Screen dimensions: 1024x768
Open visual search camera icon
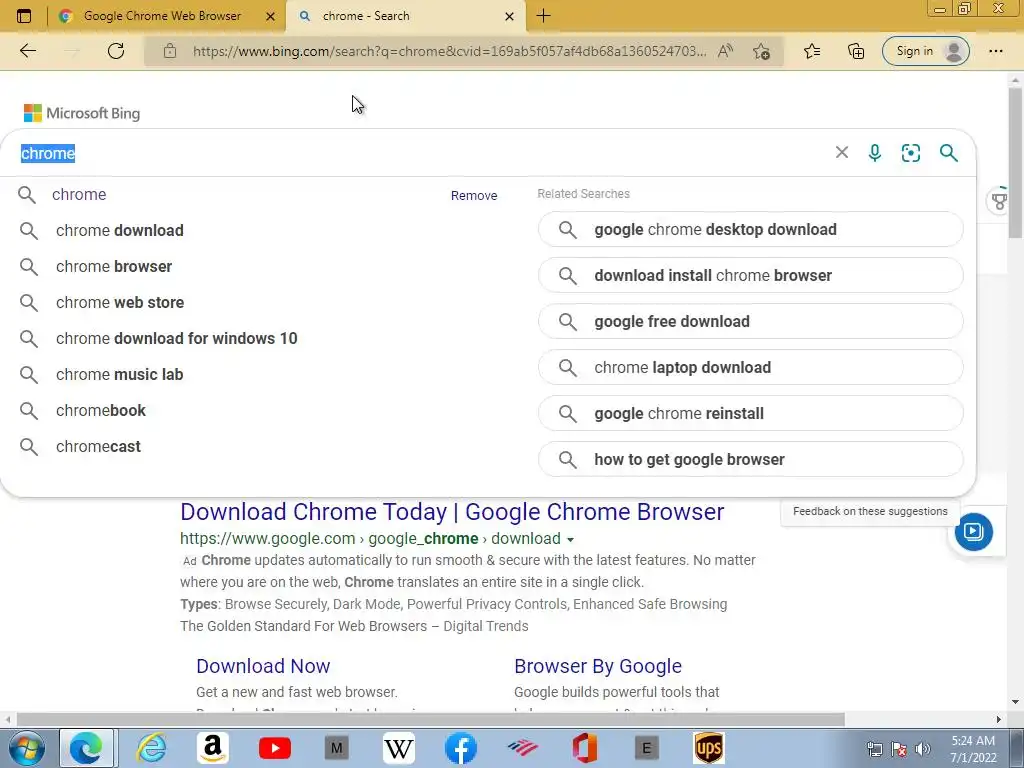tap(910, 153)
